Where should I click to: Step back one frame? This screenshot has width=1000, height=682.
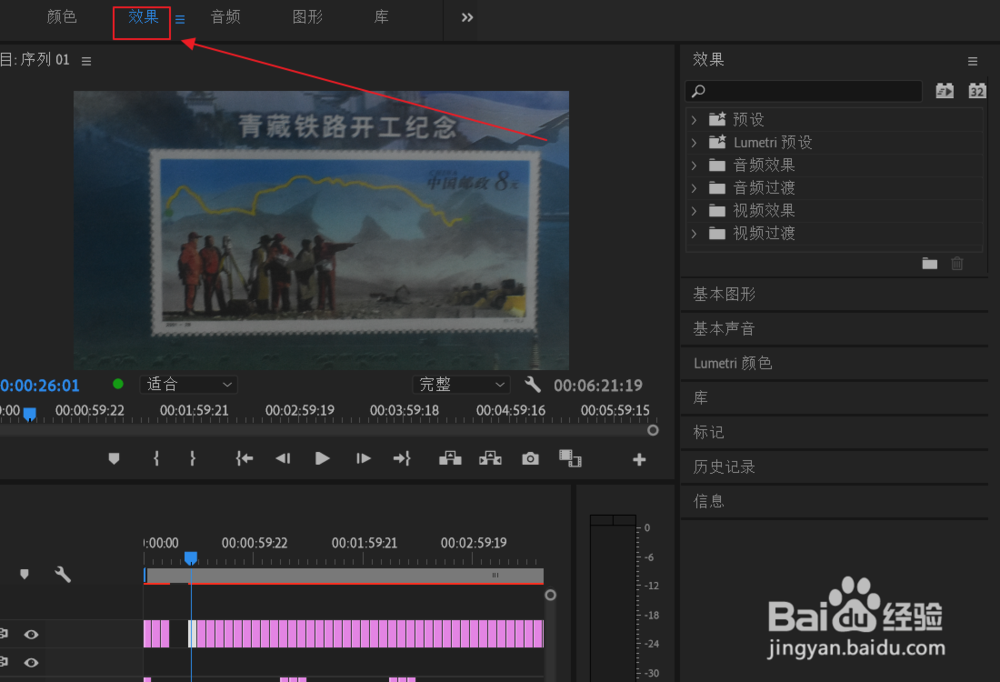click(283, 459)
